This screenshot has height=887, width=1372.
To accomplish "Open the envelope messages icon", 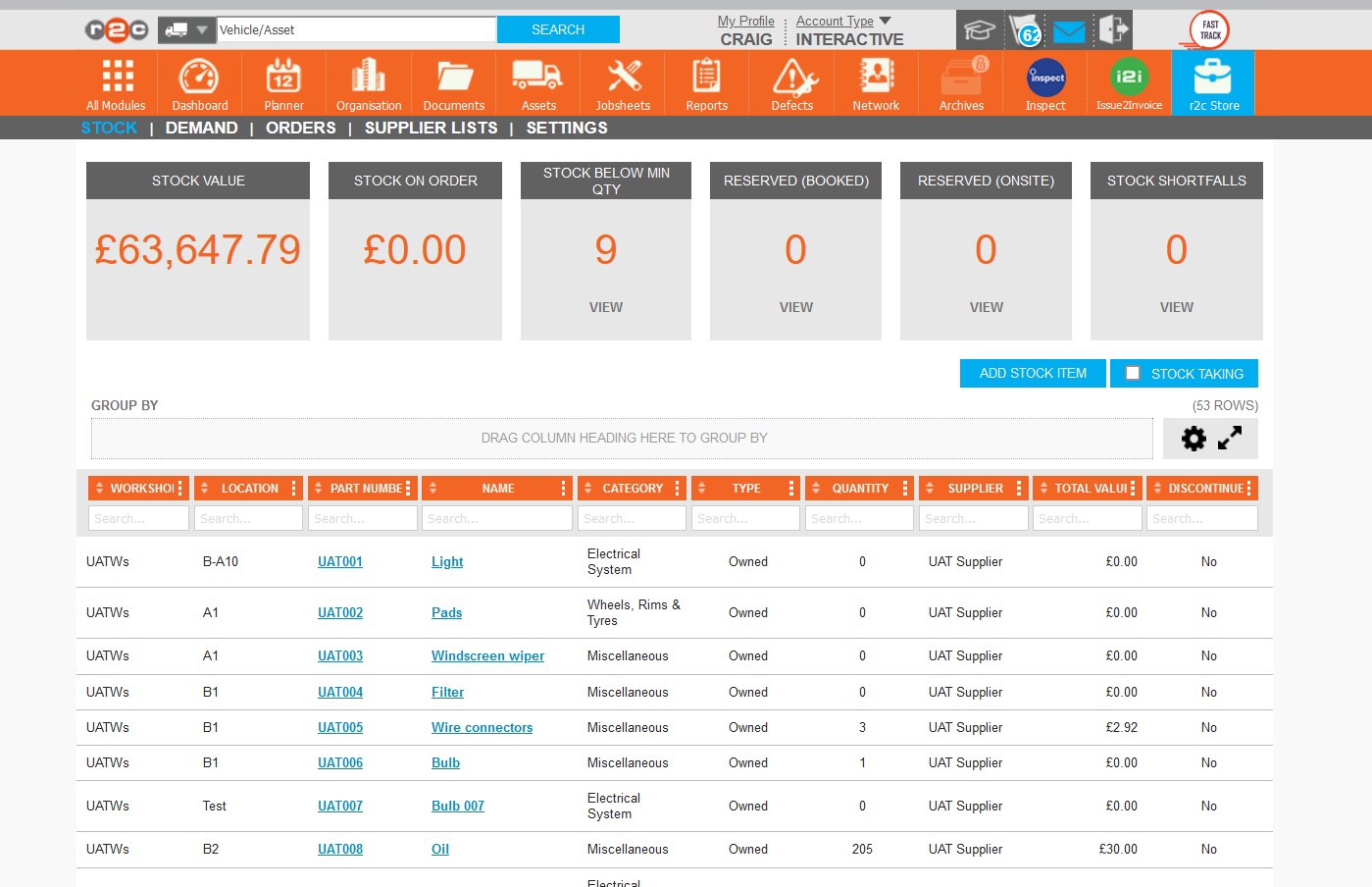I will (1069, 31).
